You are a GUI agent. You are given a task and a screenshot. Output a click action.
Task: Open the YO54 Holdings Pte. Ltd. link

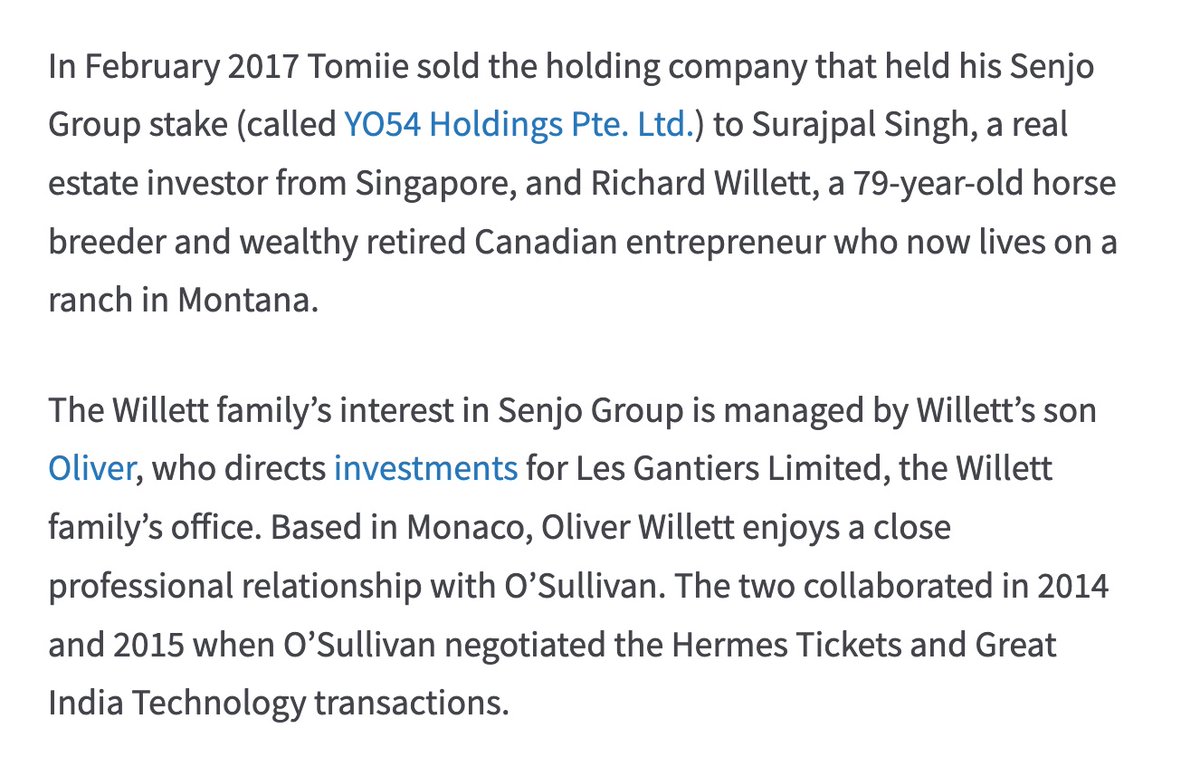click(519, 125)
